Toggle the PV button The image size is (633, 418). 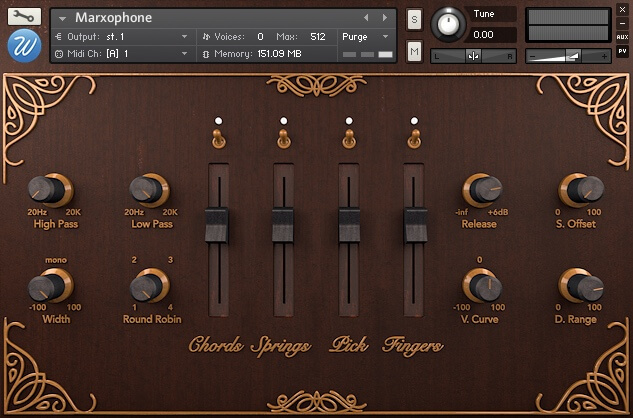coord(622,51)
